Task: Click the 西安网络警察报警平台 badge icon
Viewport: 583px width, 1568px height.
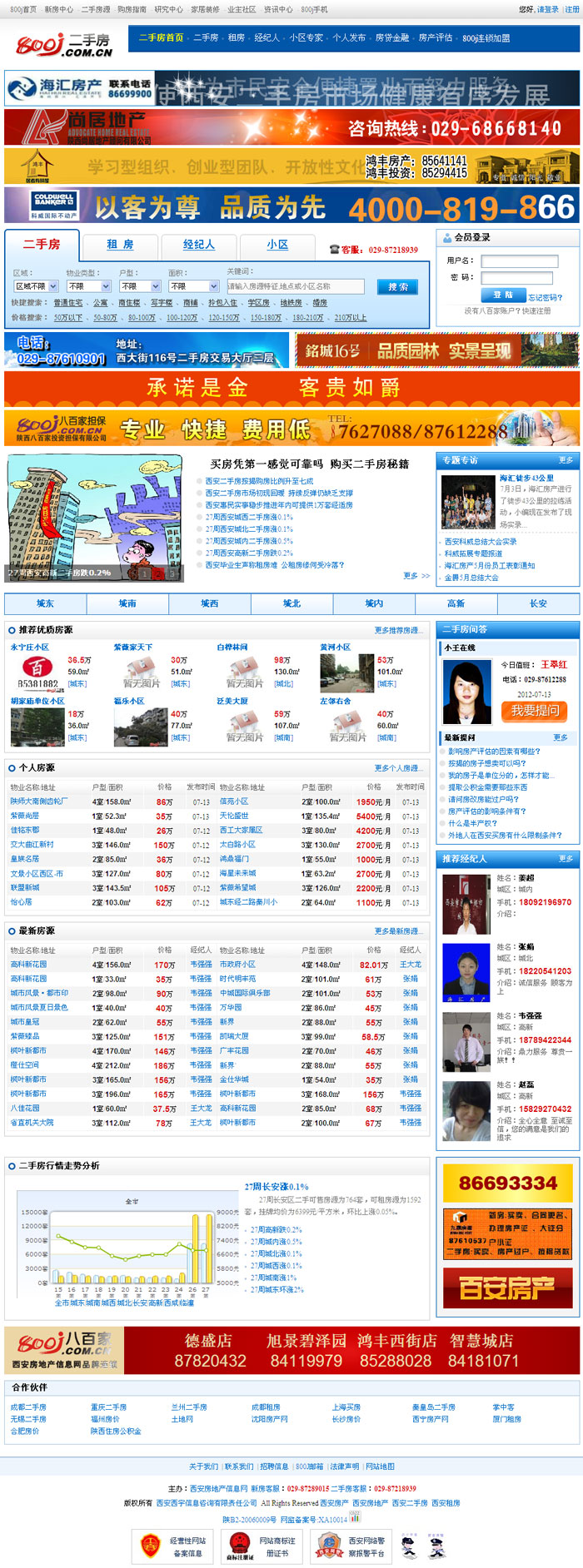Action: coord(327,1546)
